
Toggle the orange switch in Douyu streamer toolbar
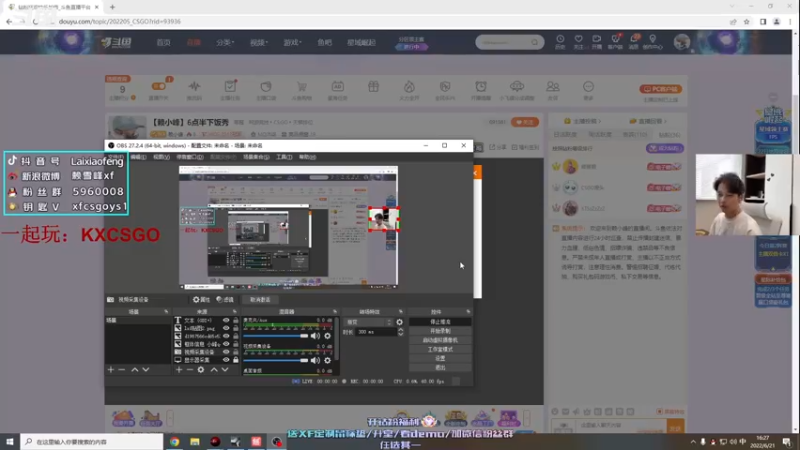click(x=159, y=86)
